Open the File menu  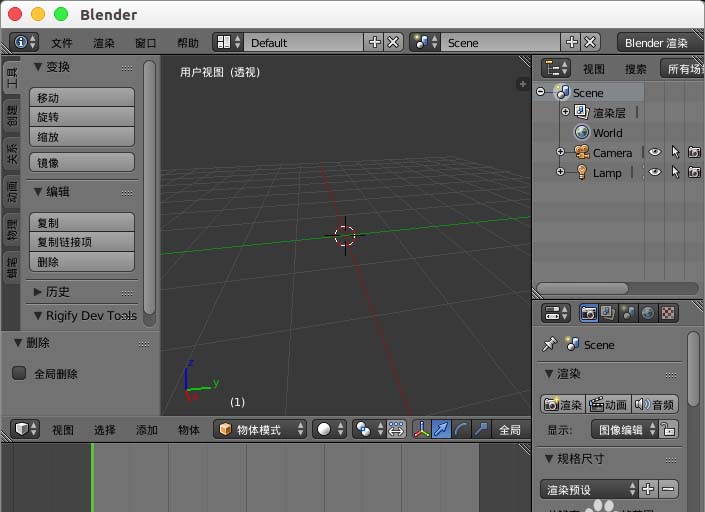[x=62, y=43]
